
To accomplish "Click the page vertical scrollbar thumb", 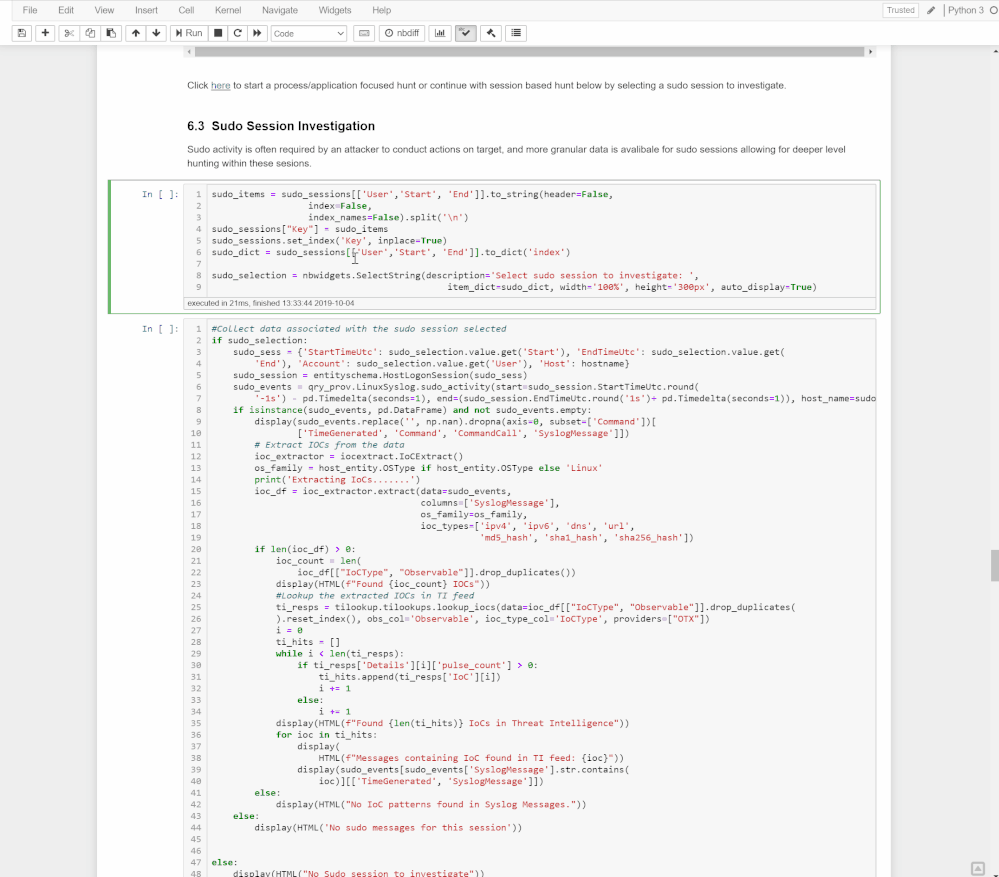I will pyautogui.click(x=995, y=566).
